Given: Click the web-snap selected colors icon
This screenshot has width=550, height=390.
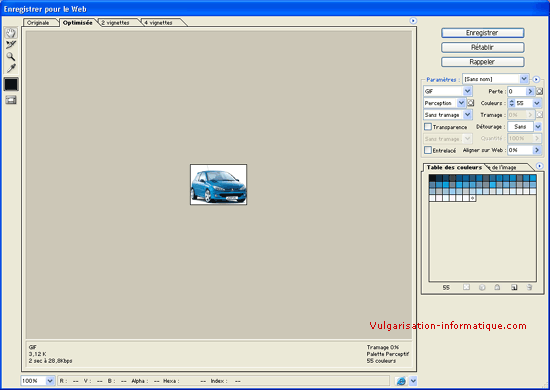Looking at the screenshot, I should pos(482,287).
